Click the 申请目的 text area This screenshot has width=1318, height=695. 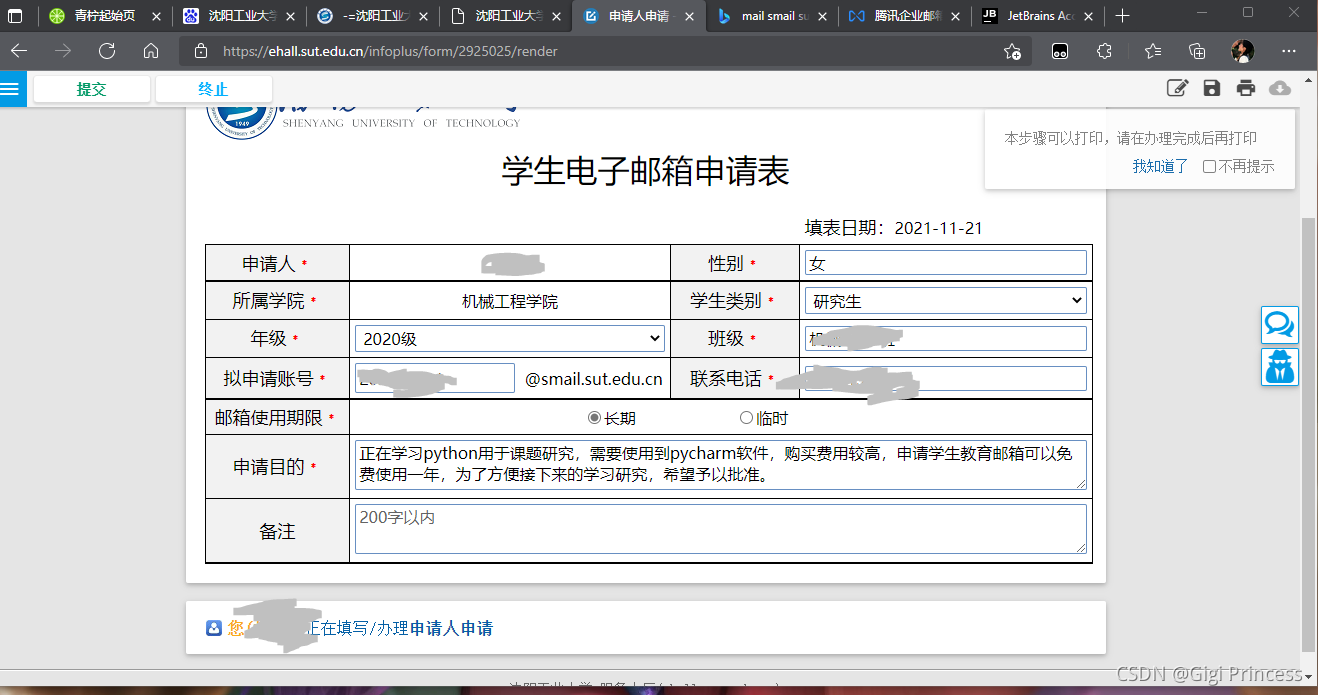(720, 464)
